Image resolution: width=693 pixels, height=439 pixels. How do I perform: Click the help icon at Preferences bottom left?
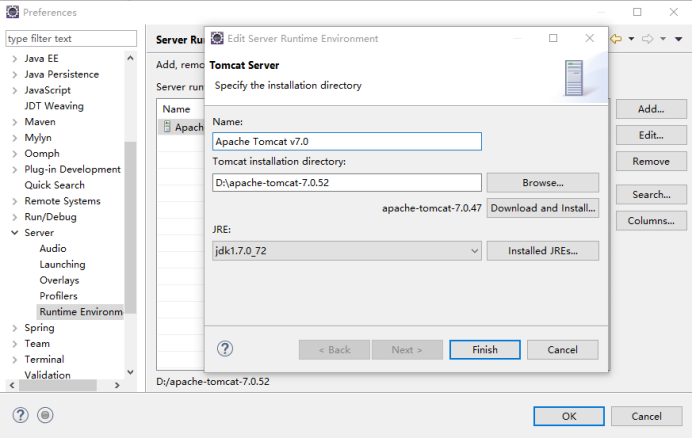(x=20, y=415)
